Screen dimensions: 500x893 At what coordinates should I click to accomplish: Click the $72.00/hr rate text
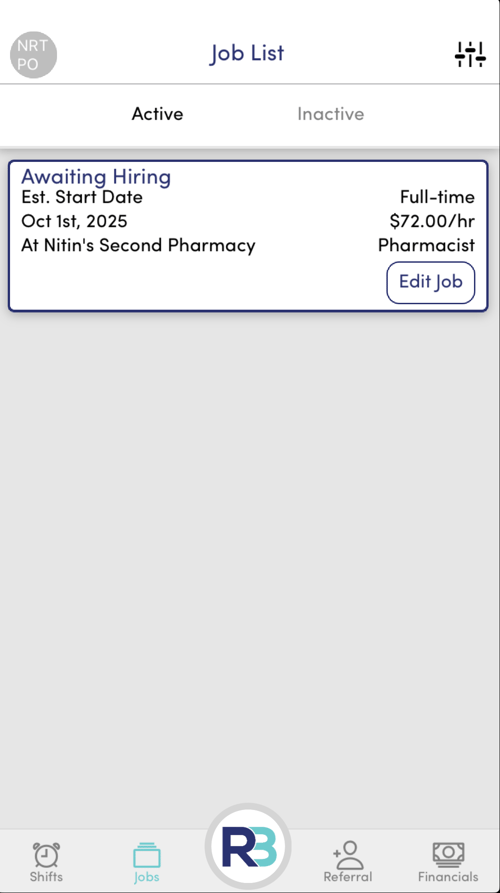(432, 221)
